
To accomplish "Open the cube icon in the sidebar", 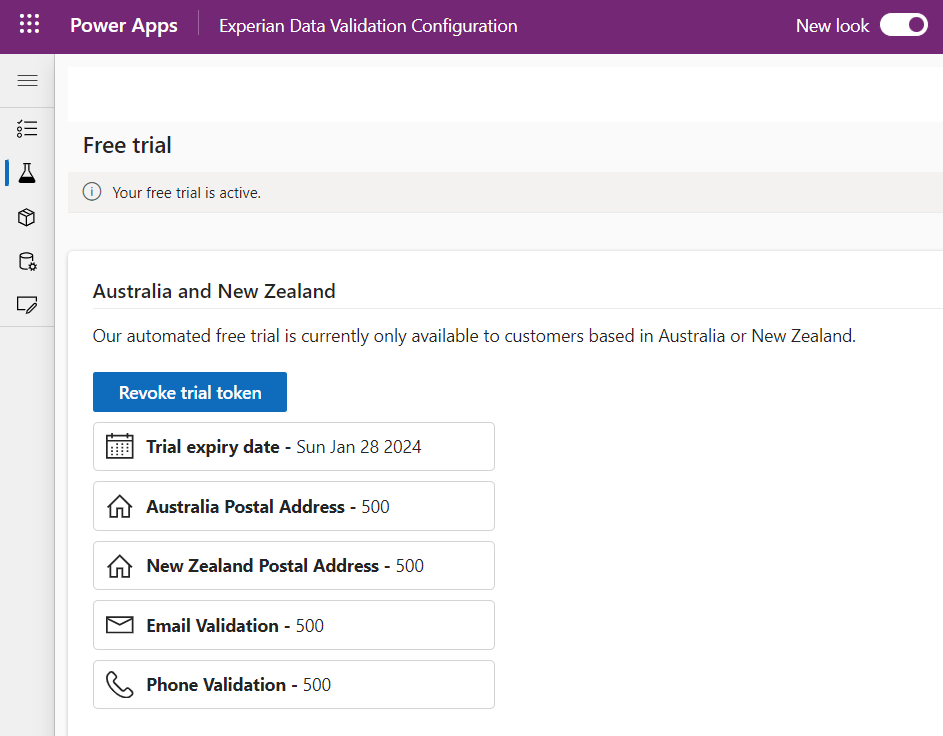I will (27, 217).
